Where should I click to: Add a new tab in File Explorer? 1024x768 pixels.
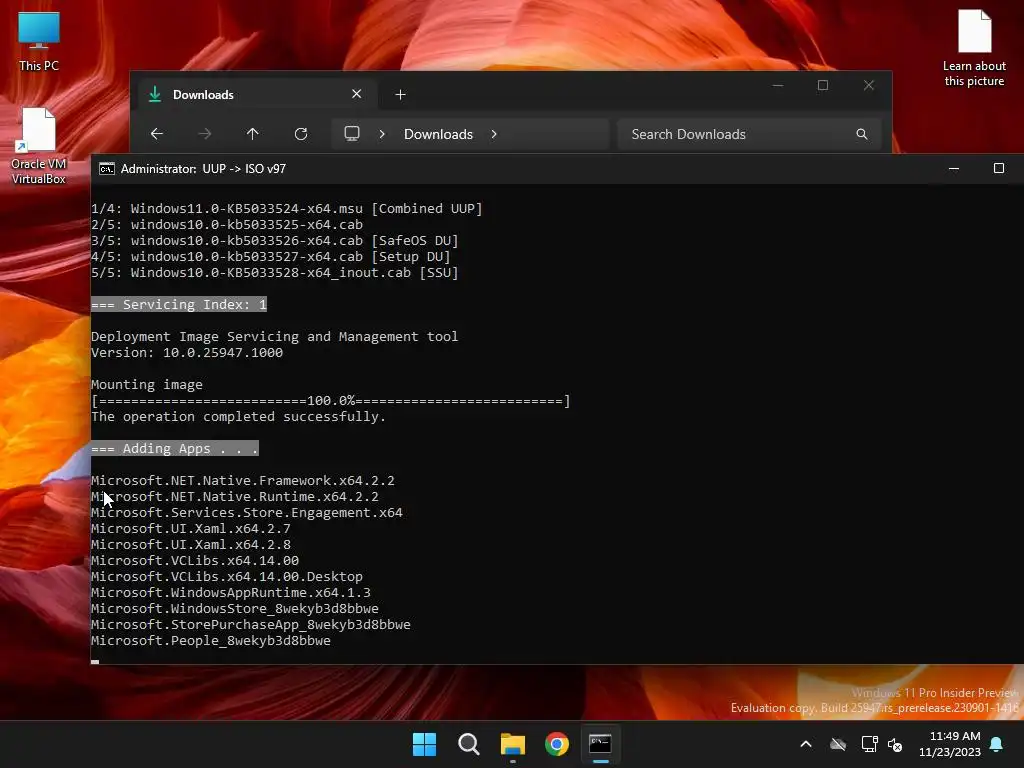tap(400, 95)
